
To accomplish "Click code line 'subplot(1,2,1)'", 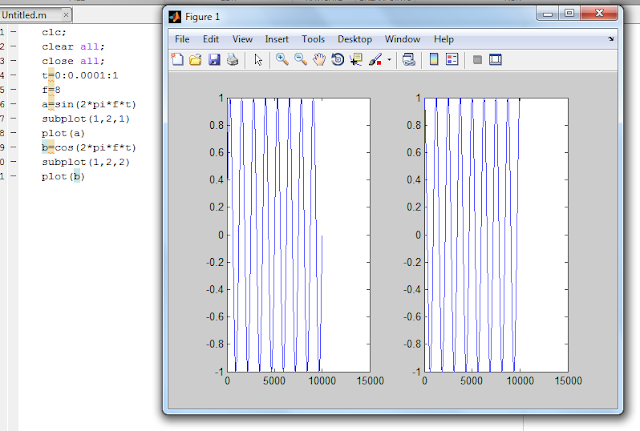I will click(x=86, y=119).
